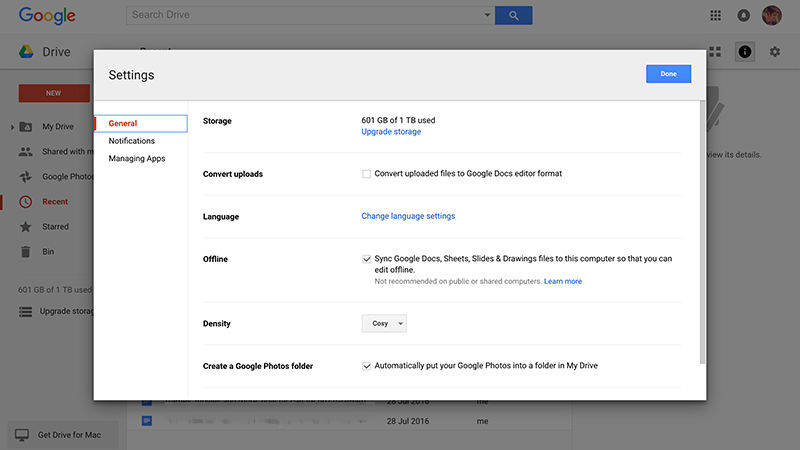
Task: Toggle the Google Photos folder checkbox
Action: tap(366, 366)
